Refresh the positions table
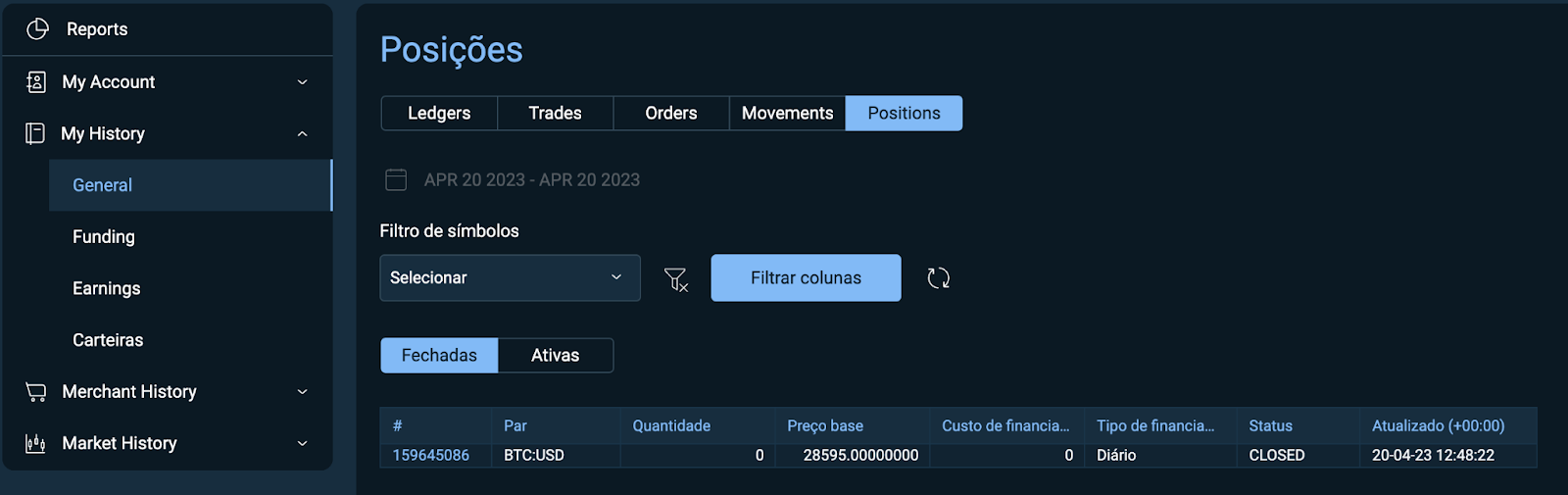 tap(939, 278)
